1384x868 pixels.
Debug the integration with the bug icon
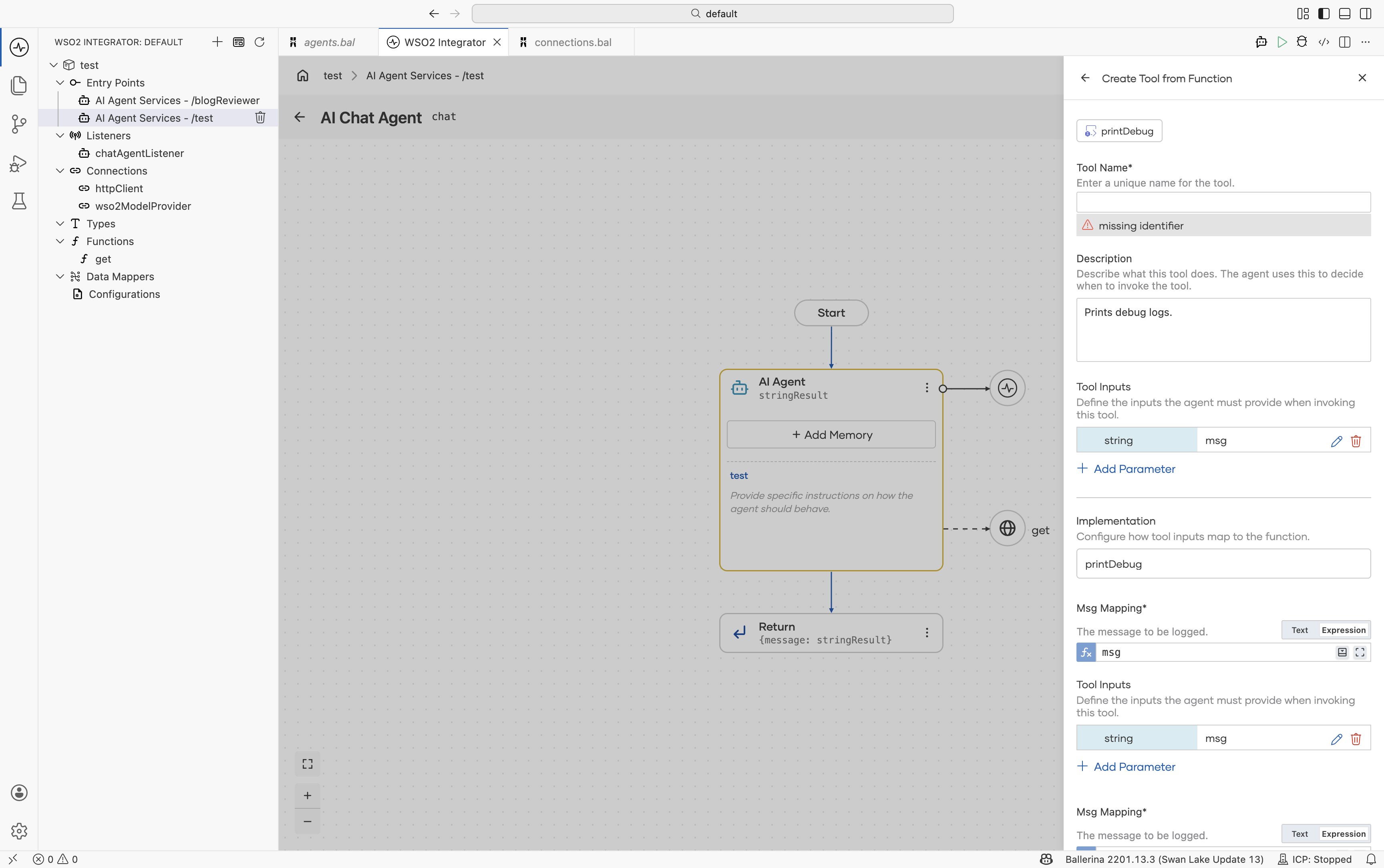pos(1302,42)
